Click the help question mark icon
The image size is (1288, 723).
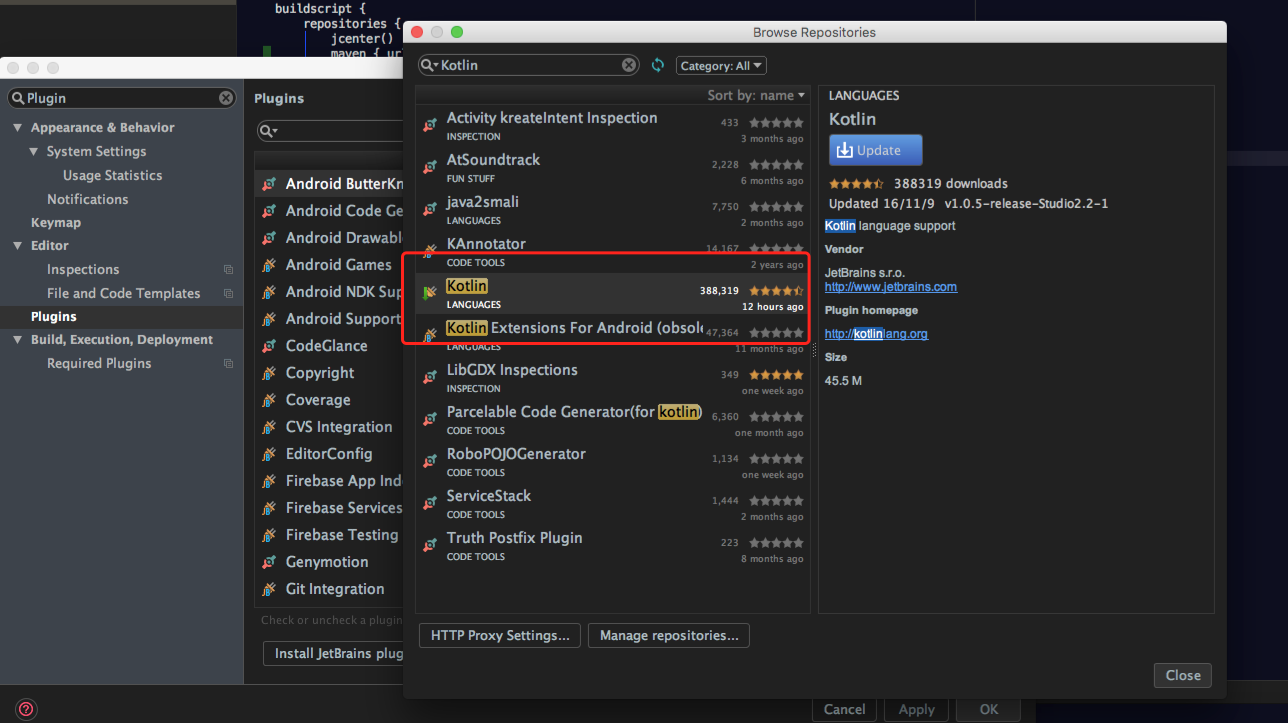click(26, 709)
